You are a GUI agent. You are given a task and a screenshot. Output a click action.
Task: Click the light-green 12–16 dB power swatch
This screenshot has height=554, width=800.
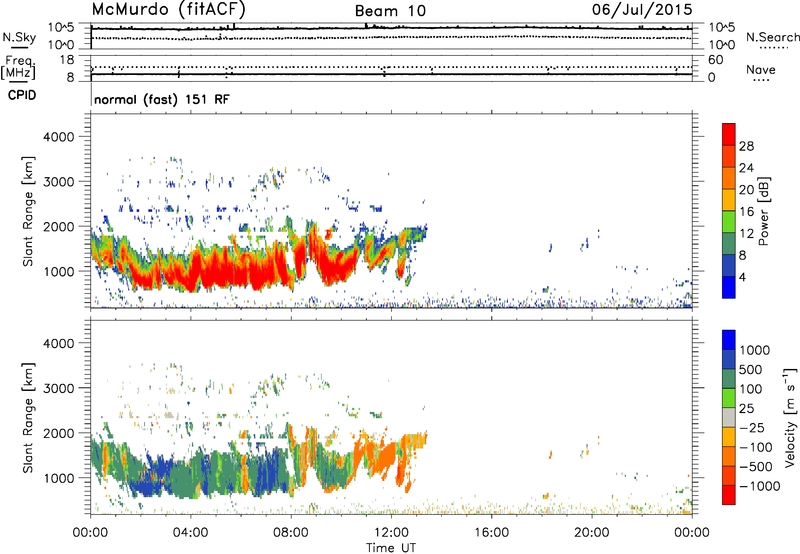(729, 222)
